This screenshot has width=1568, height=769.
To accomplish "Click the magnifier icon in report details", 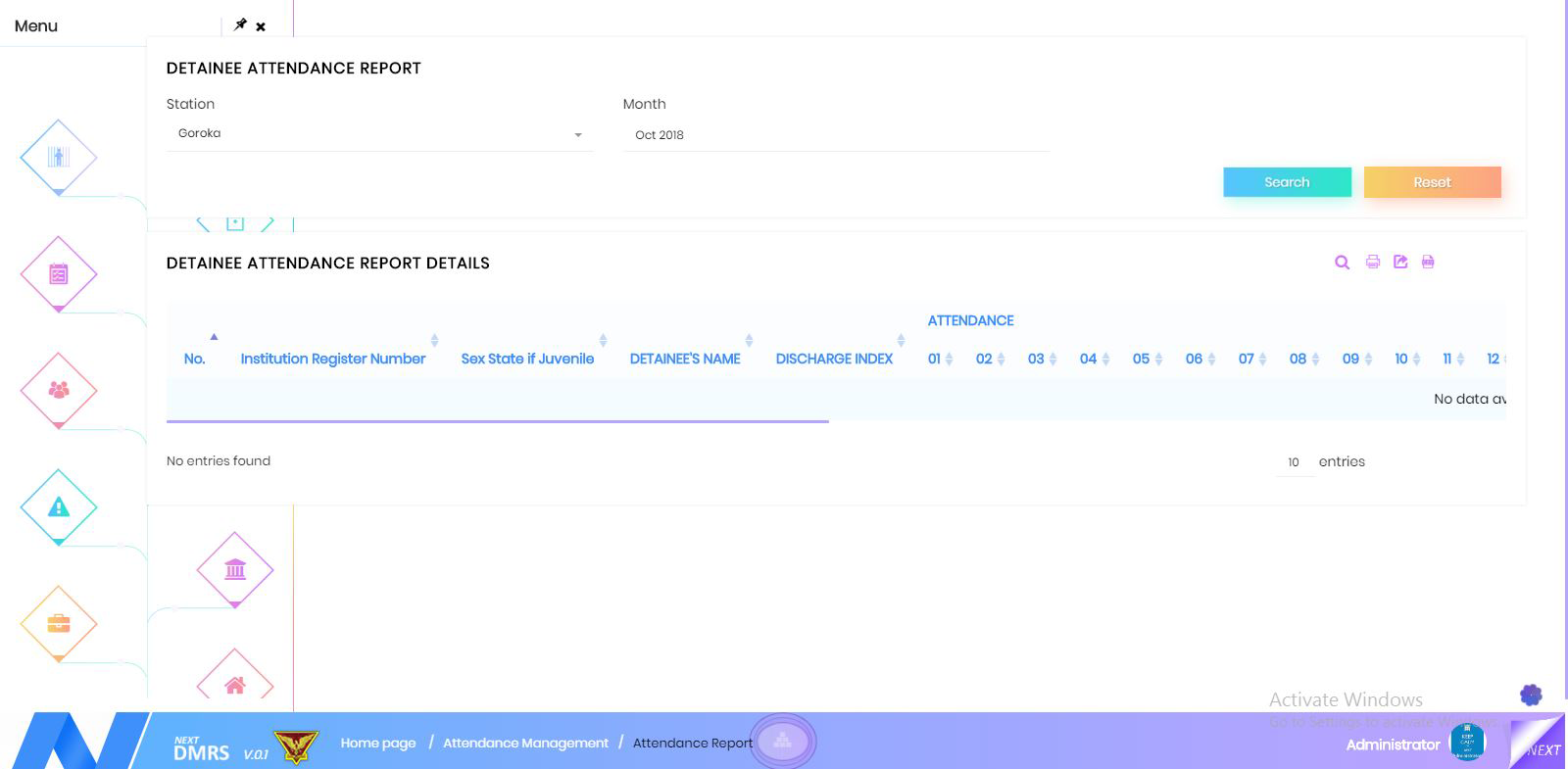I will [x=1342, y=263].
